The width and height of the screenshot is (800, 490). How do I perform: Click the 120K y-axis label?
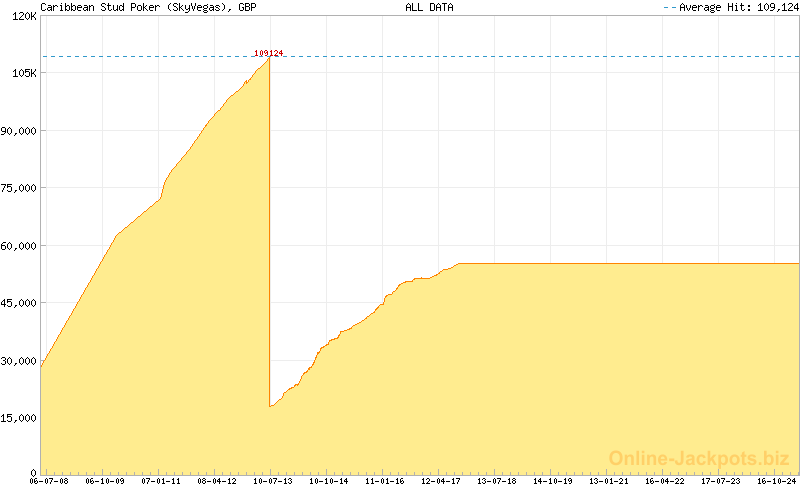coord(22,16)
